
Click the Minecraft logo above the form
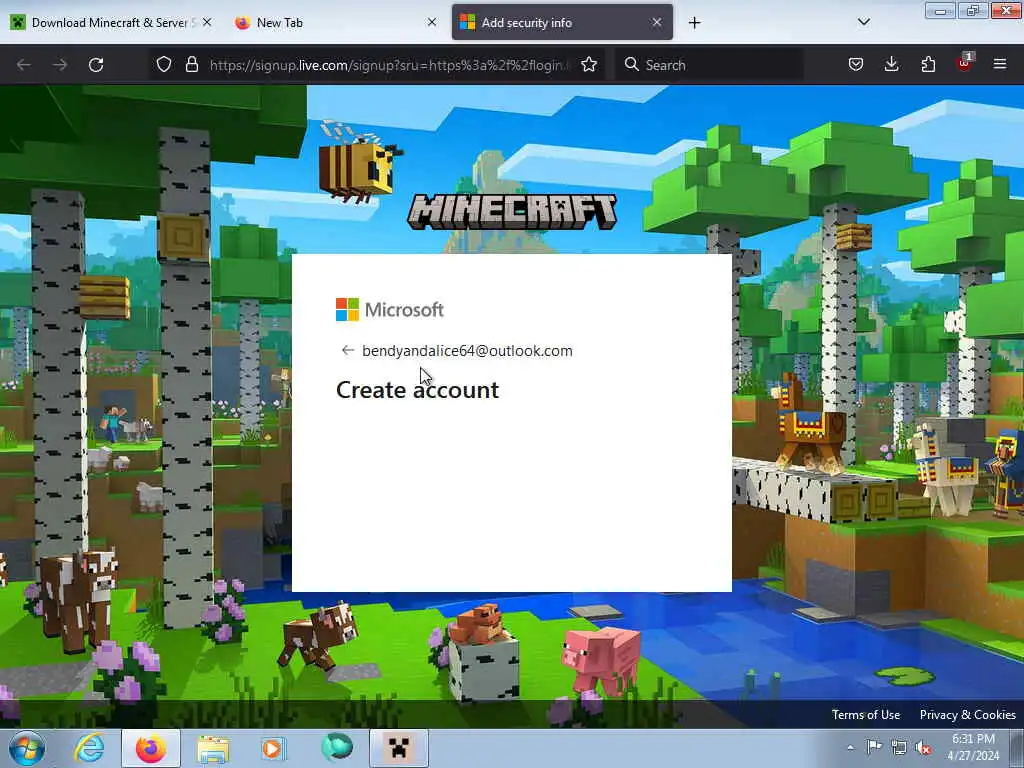click(x=512, y=212)
